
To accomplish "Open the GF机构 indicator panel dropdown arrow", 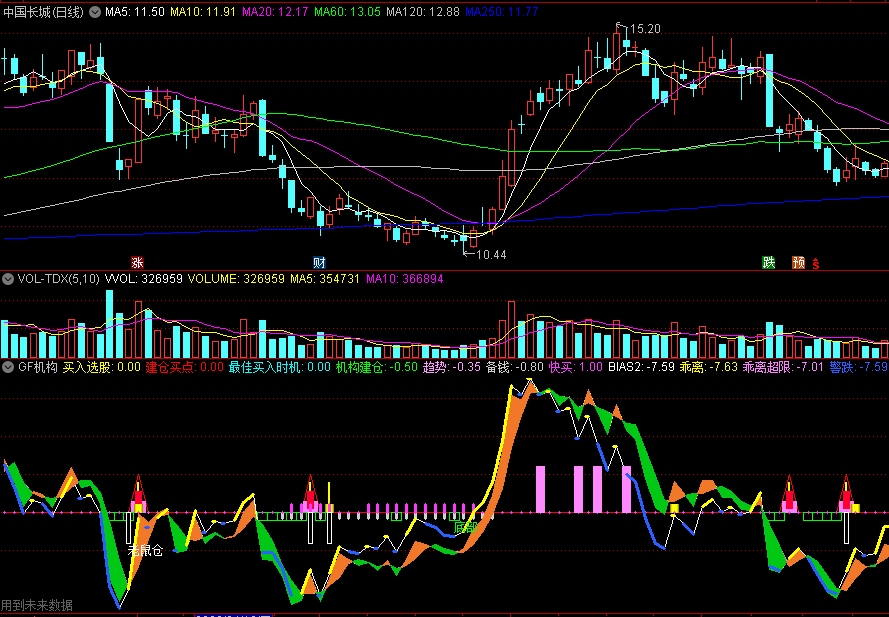I will point(8,367).
